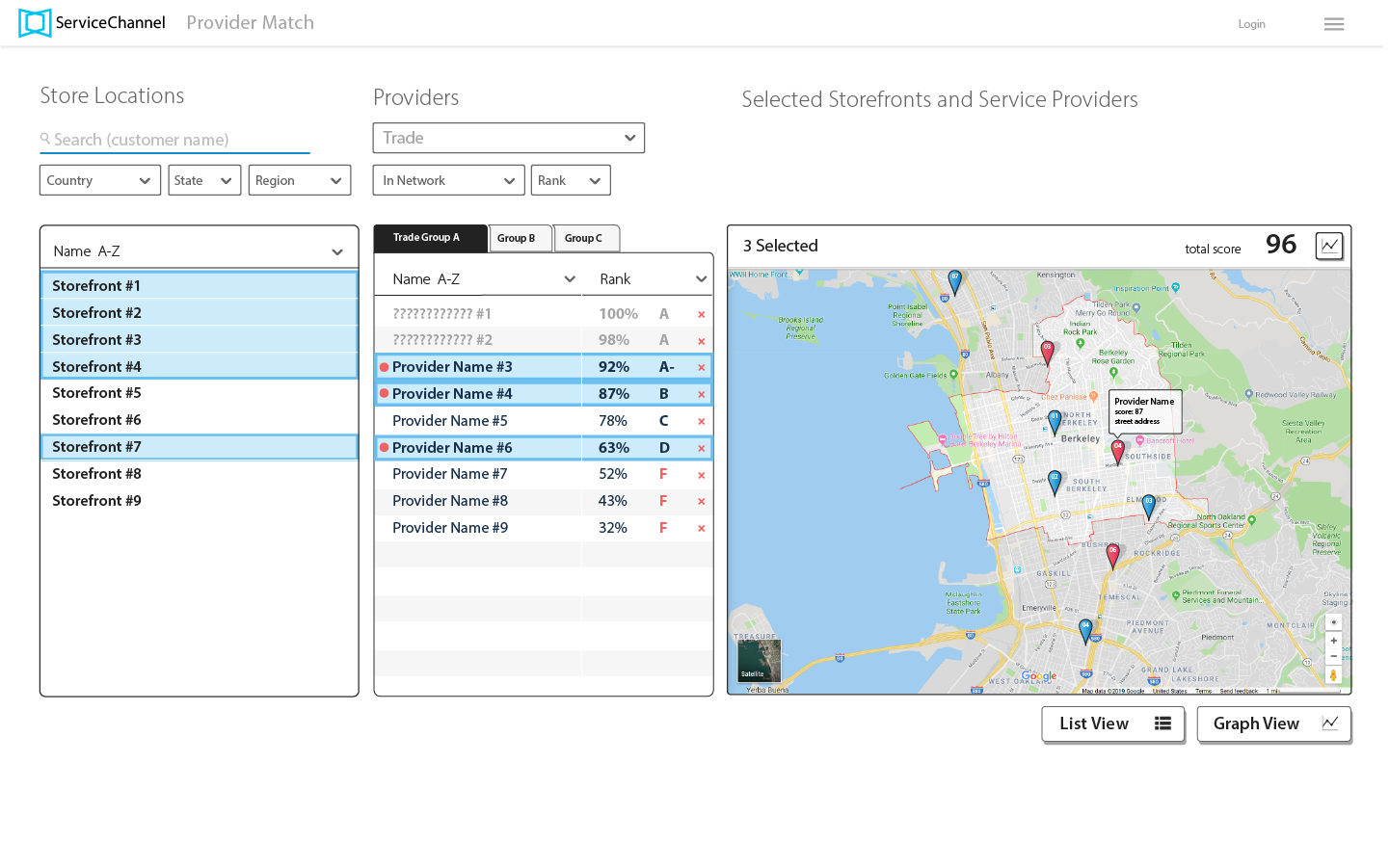The height and width of the screenshot is (868, 1389).
Task: Click the Provider Name map tooltip
Action: pos(1145,412)
